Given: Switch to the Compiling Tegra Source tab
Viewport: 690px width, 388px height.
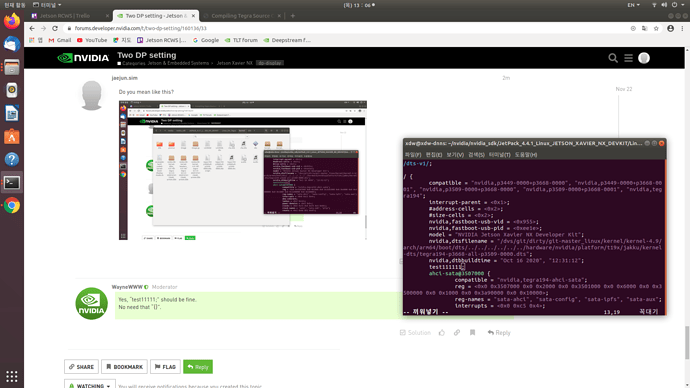Looking at the screenshot, I should 242,16.
